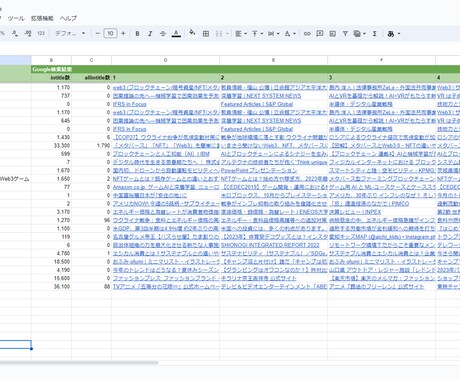
Task: Select the cell with value 96
Action: (91, 220)
